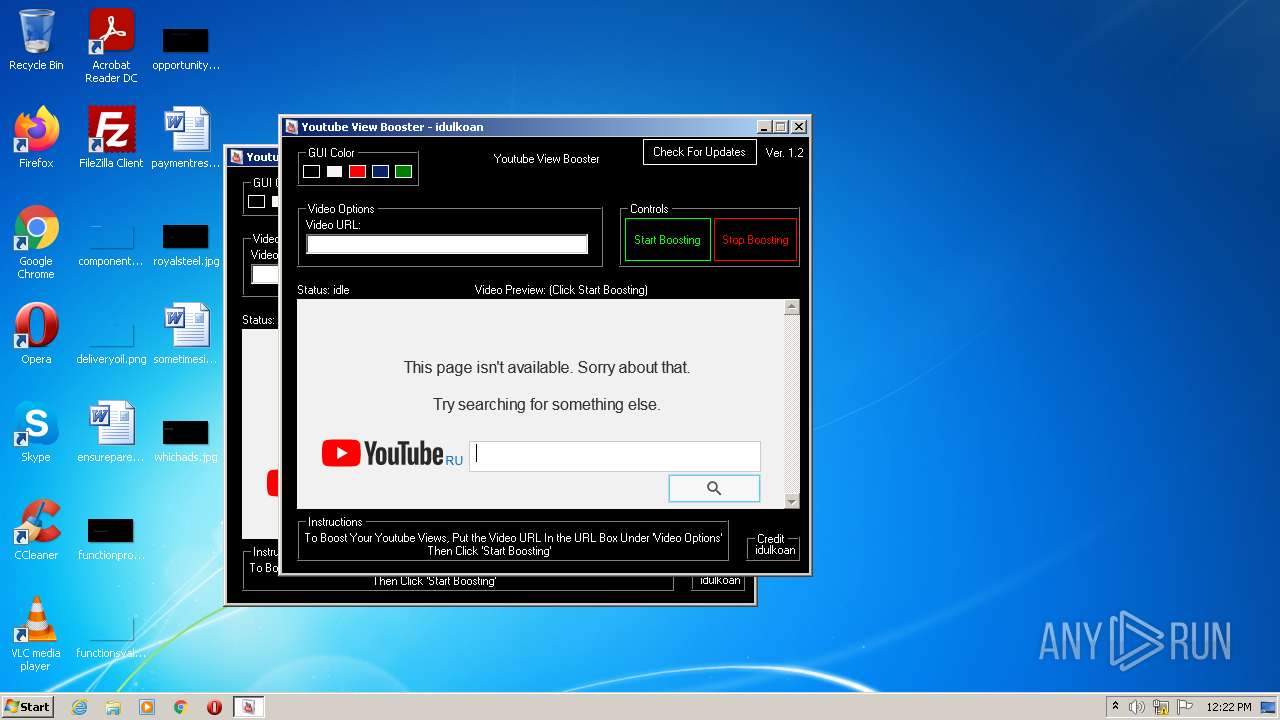This screenshot has height=720, width=1280.
Task: Select the sometimesi Word document
Action: 186,334
